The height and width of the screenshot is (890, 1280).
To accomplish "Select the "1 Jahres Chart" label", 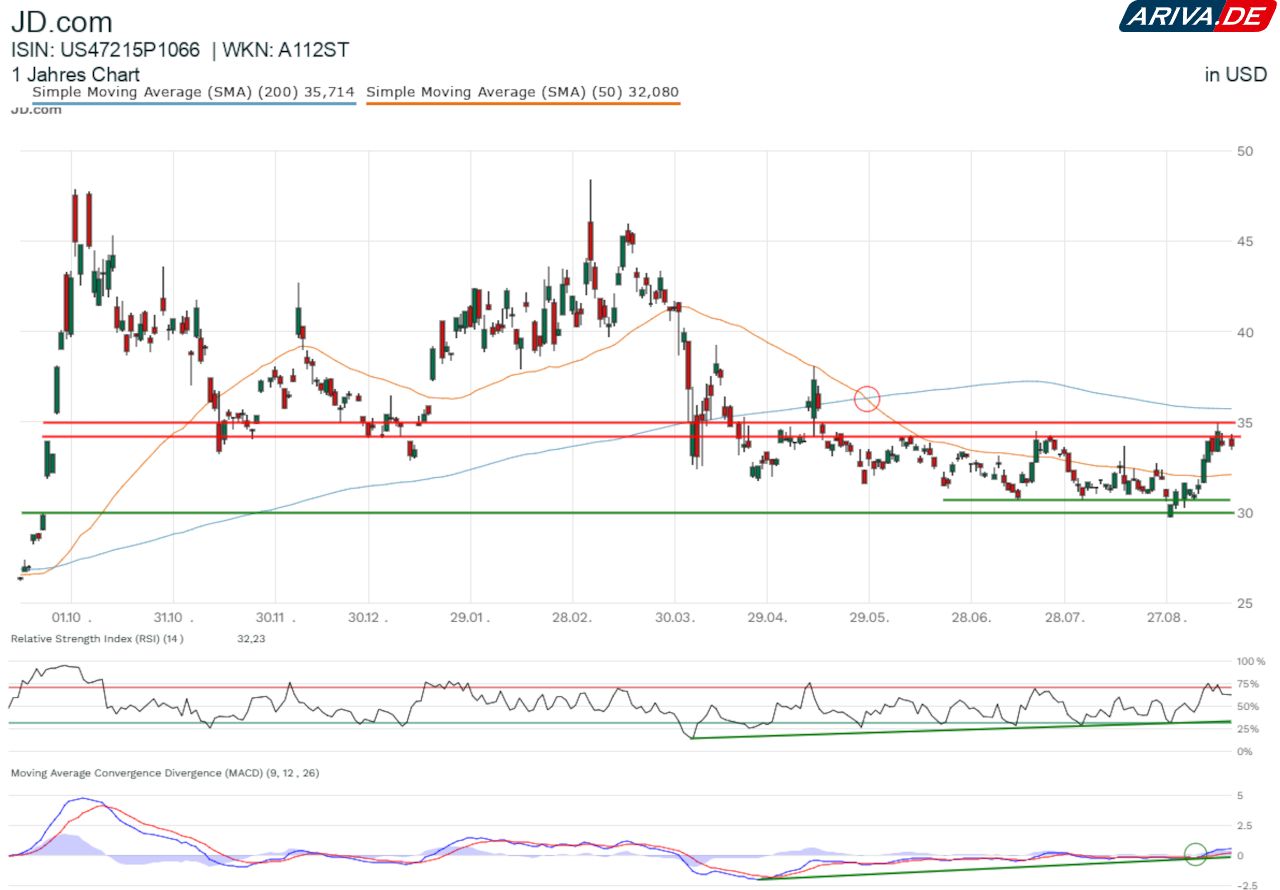I will [76, 75].
